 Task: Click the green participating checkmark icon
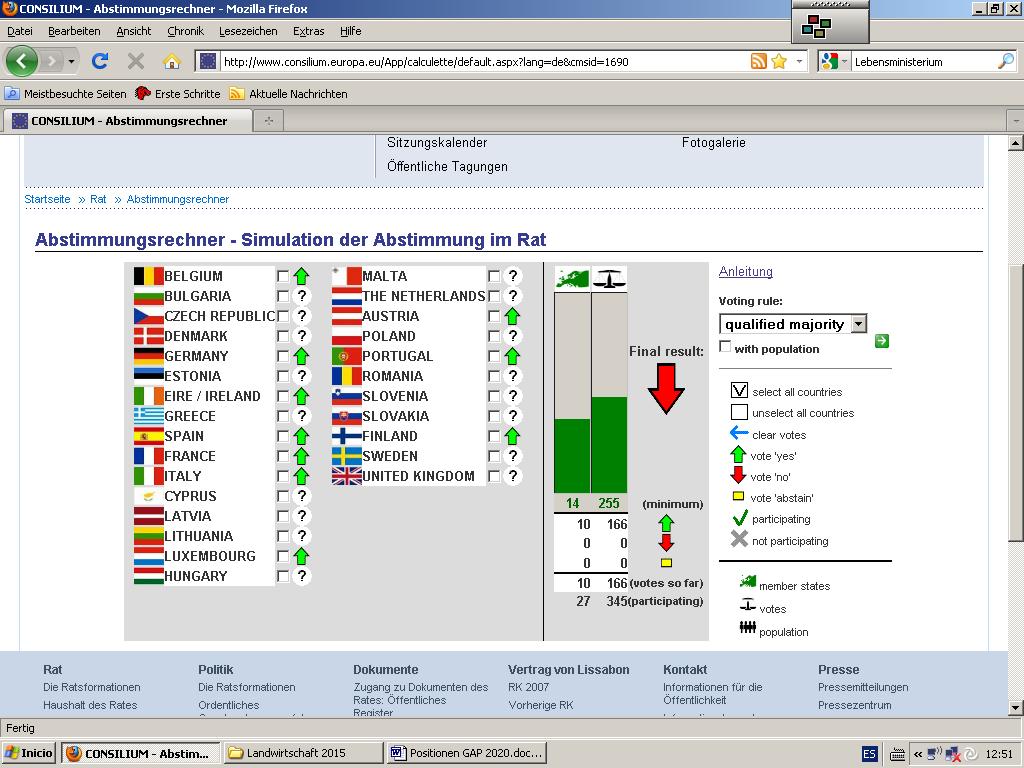click(x=739, y=518)
